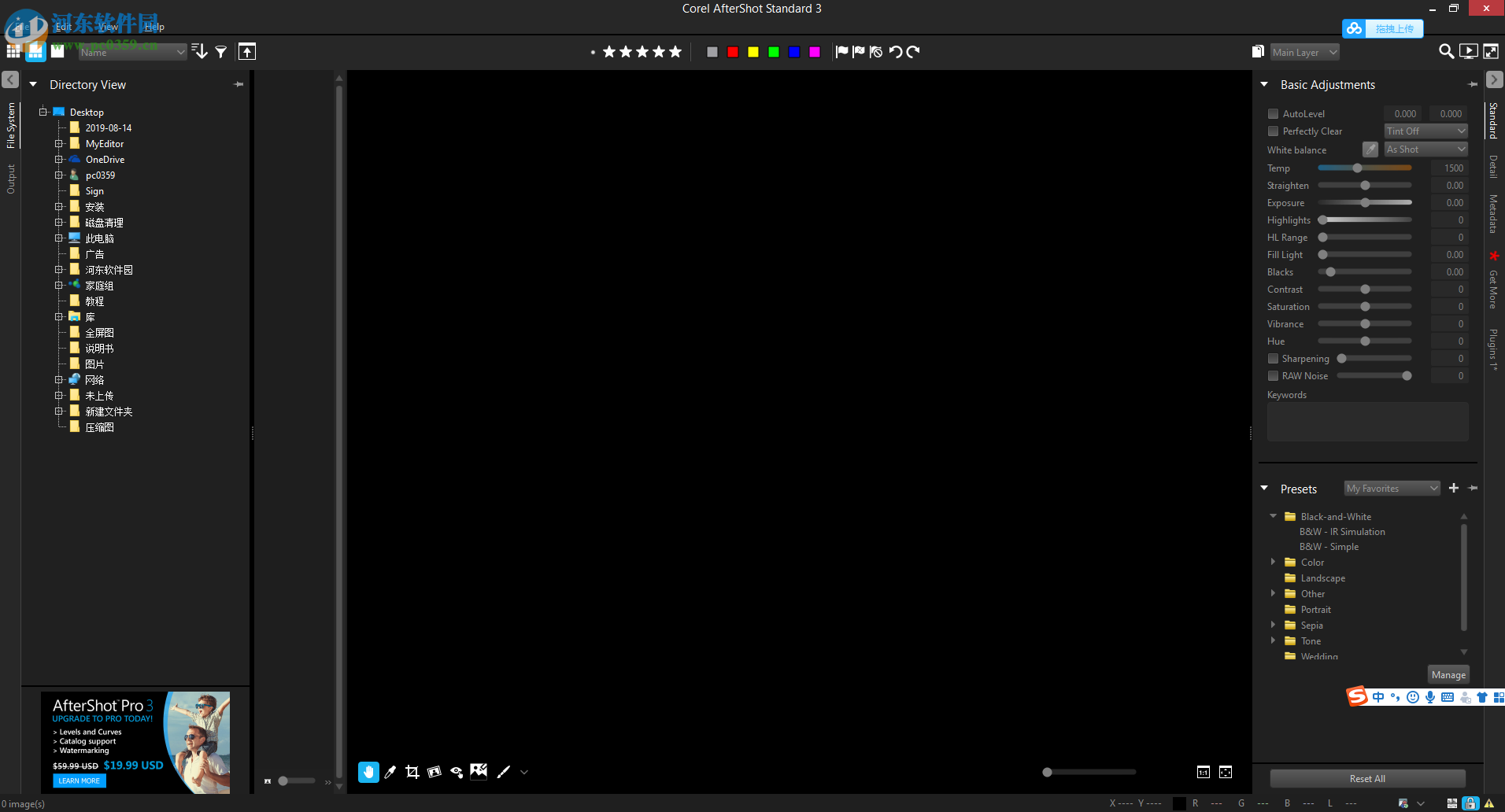Expand the MyEditor folder node

[59, 144]
